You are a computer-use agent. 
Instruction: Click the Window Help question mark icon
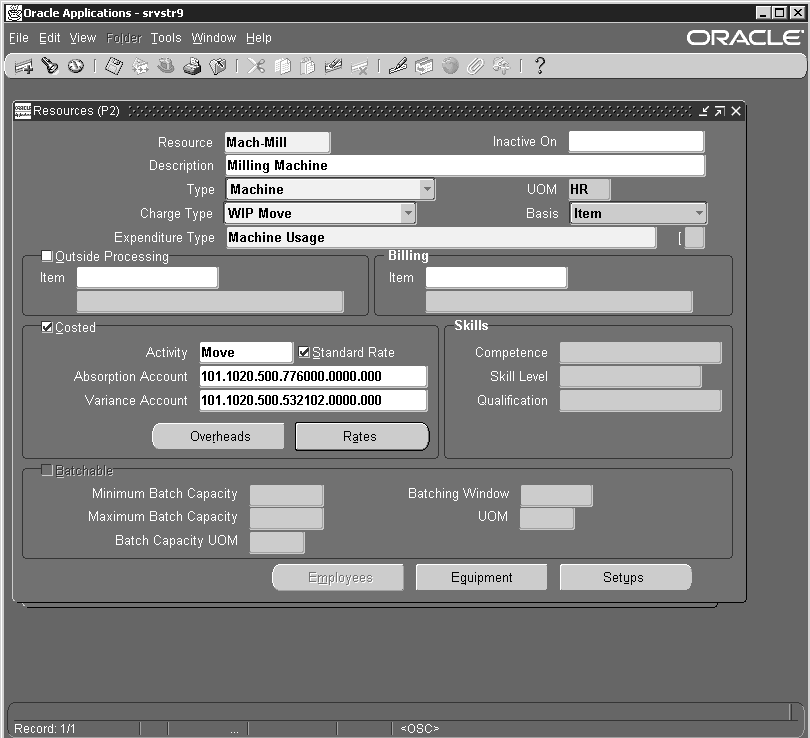coord(540,66)
